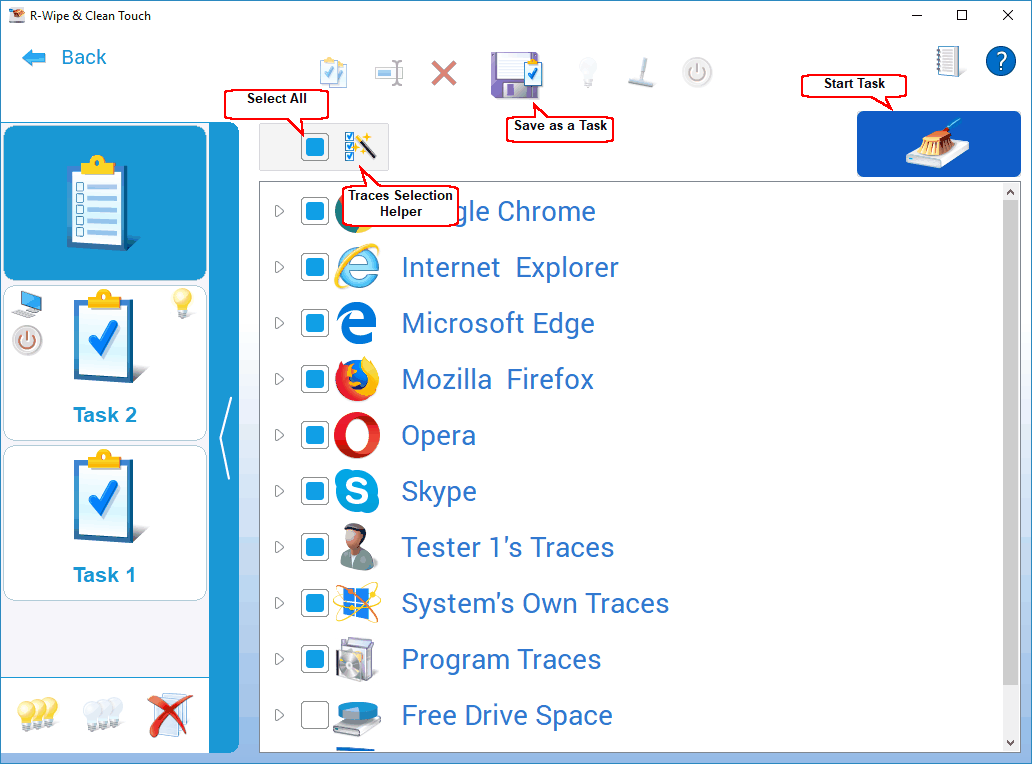Image resolution: width=1032 pixels, height=764 pixels.
Task: Click the Skype logo icon
Action: tap(357, 491)
